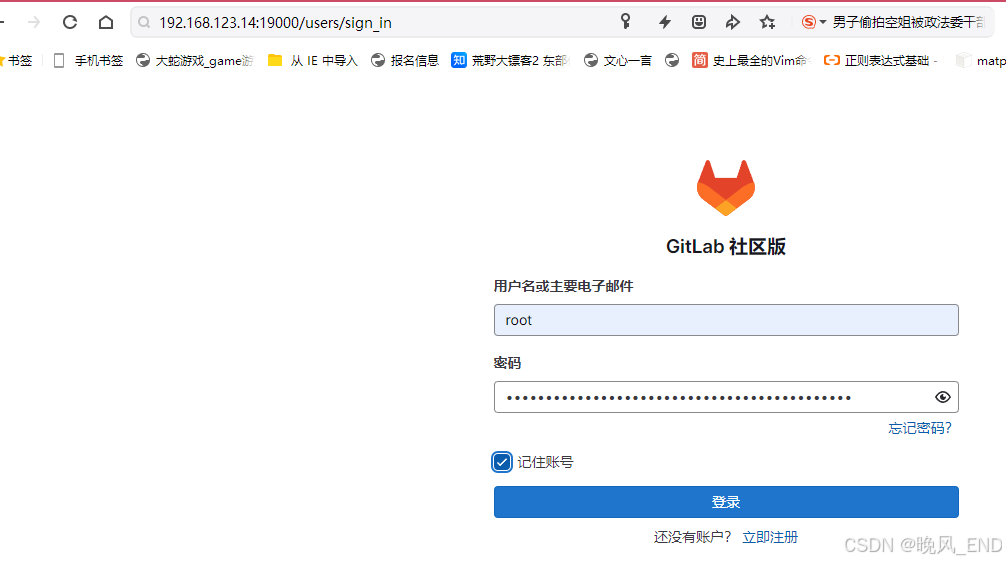Click the lightning speed mode icon
The height and width of the screenshot is (563, 1006).
click(x=665, y=22)
